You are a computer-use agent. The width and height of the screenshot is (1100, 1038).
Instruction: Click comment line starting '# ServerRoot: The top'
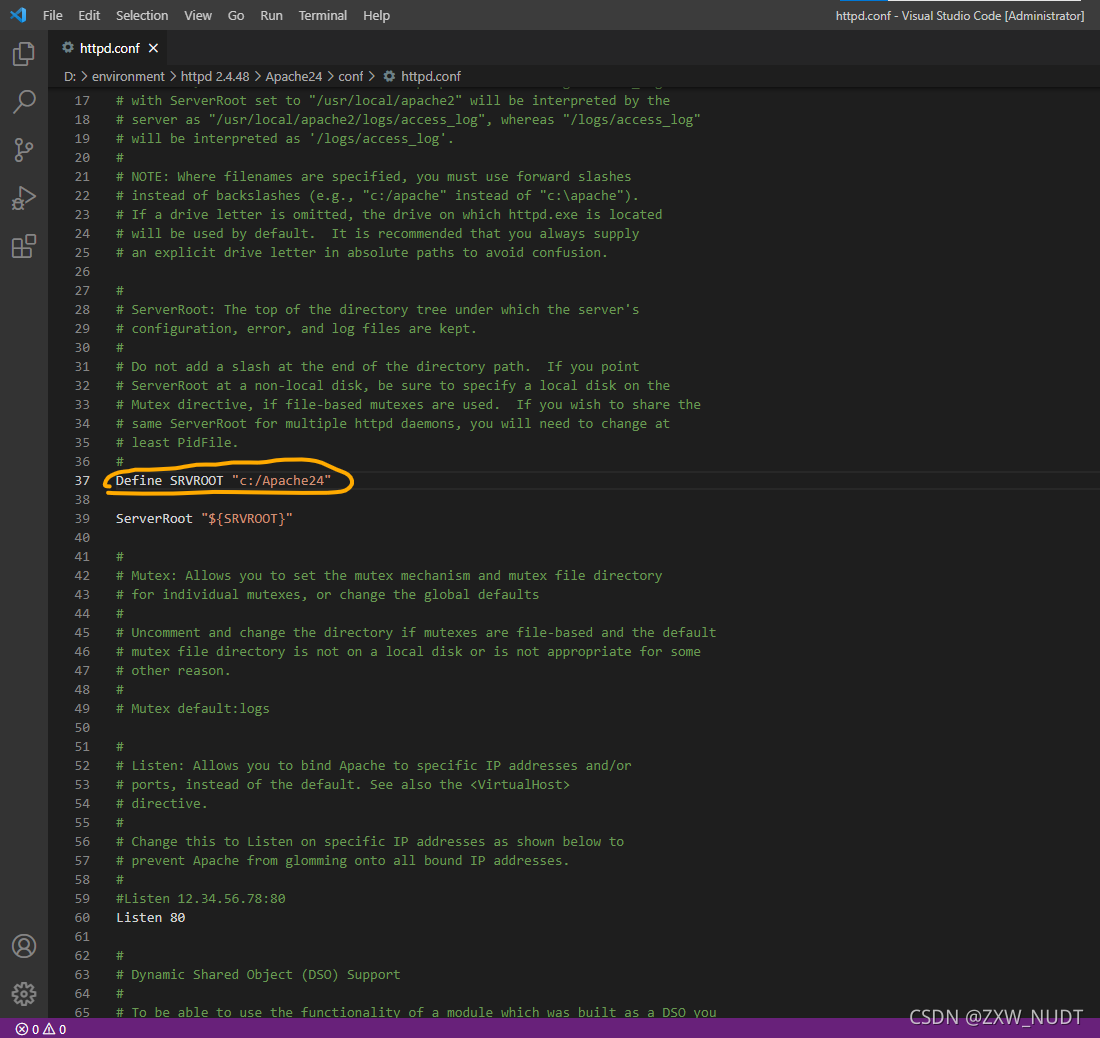tap(377, 309)
